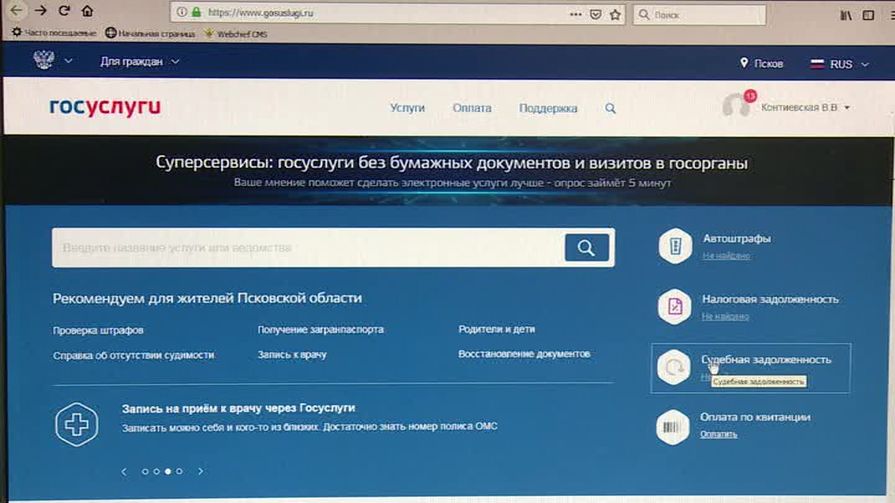Click the green padlock in the address bar
This screenshot has width=895, height=503.
[x=196, y=12]
